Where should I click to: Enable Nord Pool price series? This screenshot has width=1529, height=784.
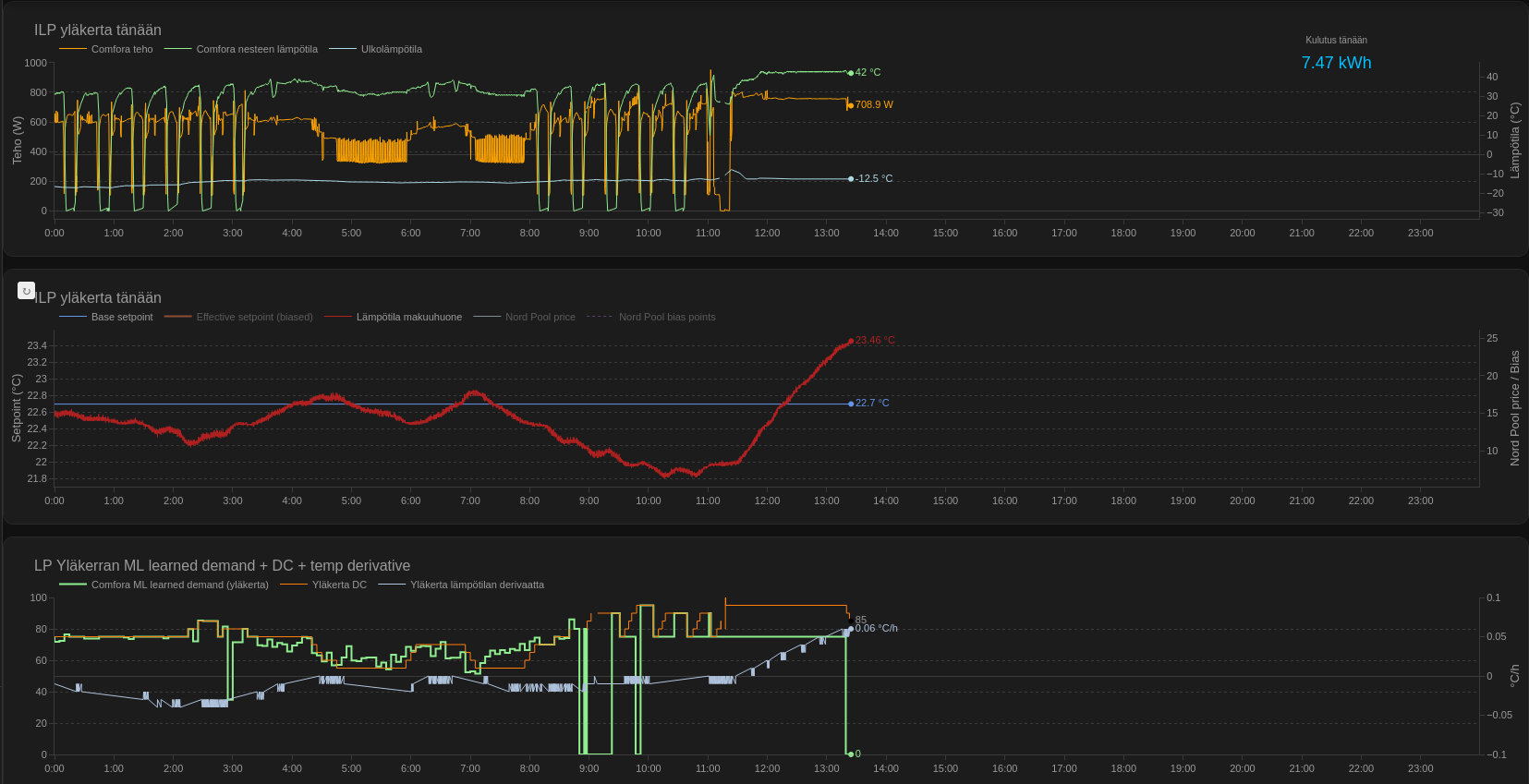pos(540,318)
